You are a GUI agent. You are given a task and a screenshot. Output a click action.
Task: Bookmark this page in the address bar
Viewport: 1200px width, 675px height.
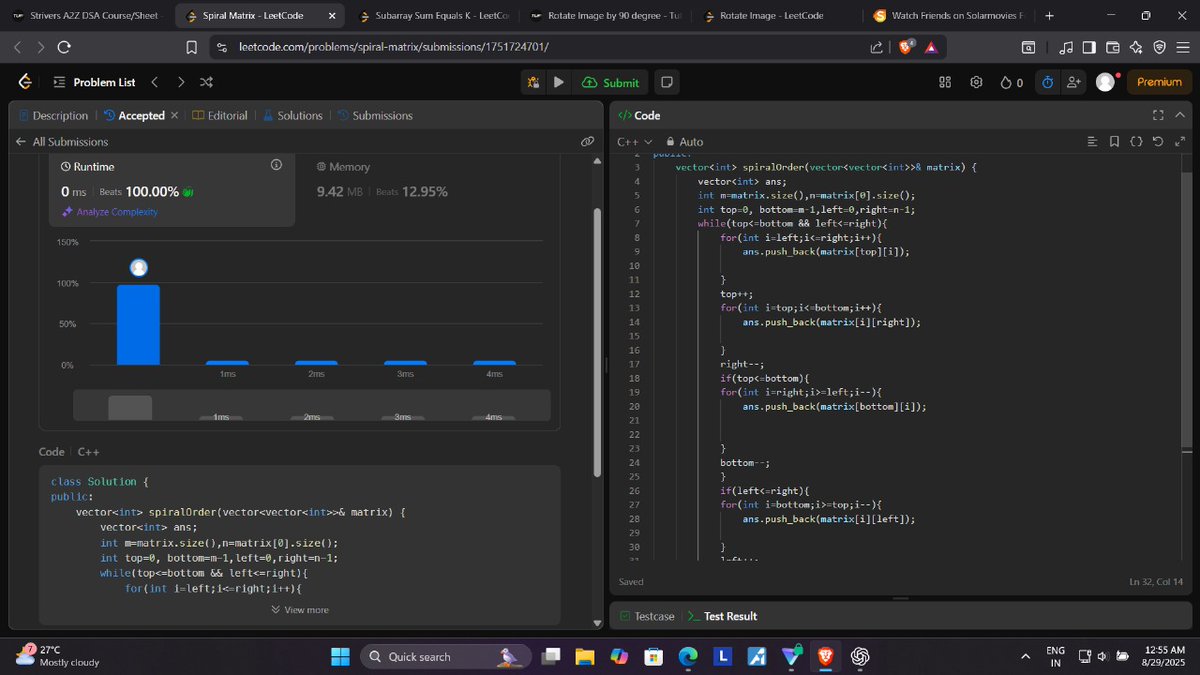(x=192, y=47)
